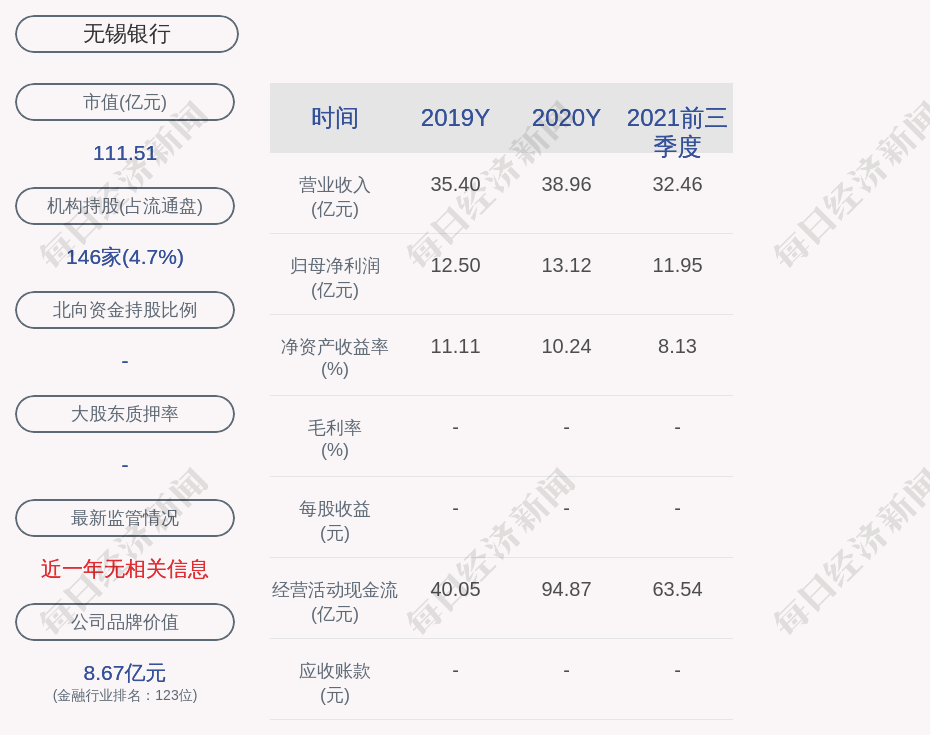
Task: Select net profit value 11.95
Action: pos(677,265)
